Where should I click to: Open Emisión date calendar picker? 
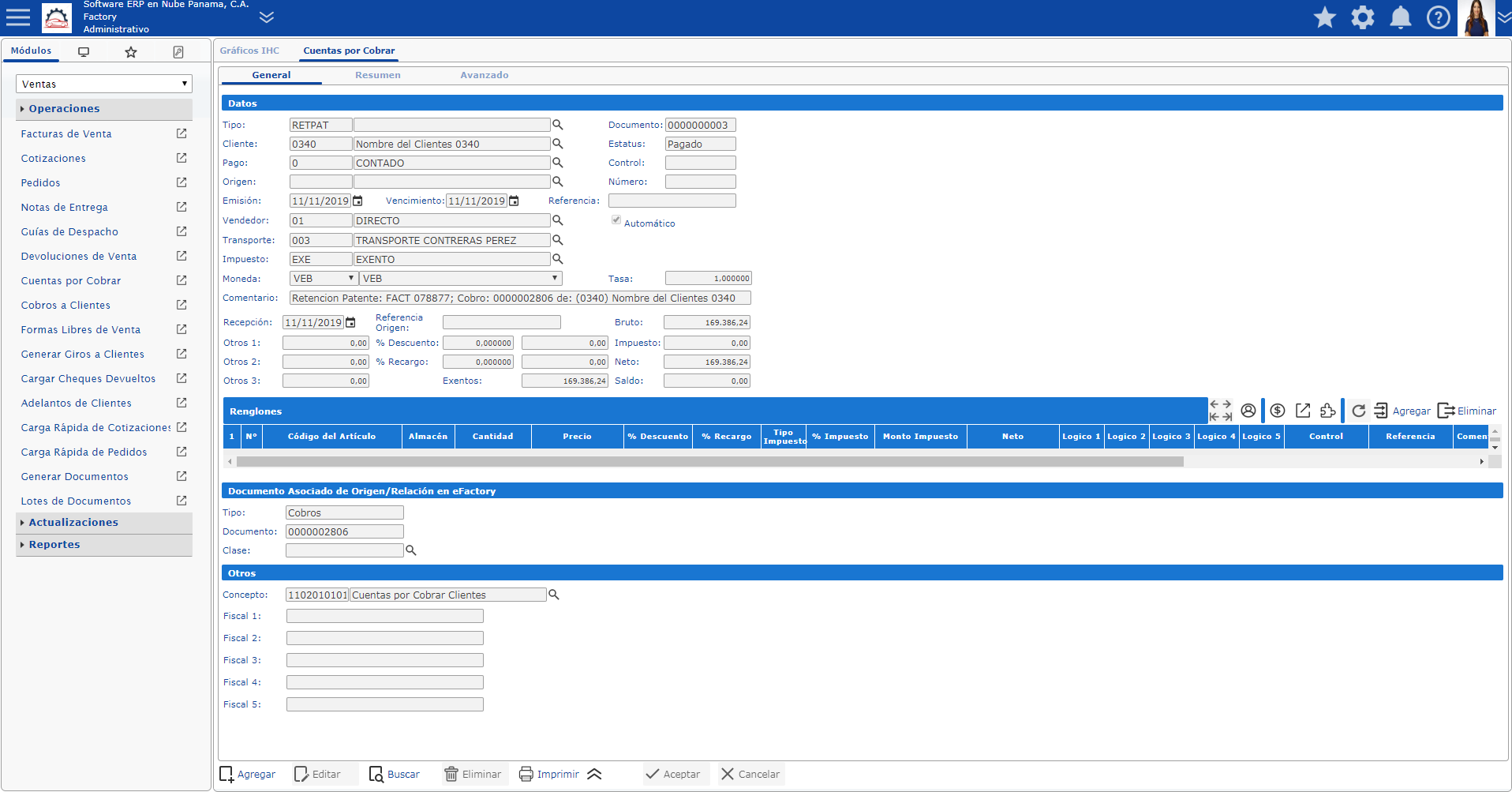point(357,201)
